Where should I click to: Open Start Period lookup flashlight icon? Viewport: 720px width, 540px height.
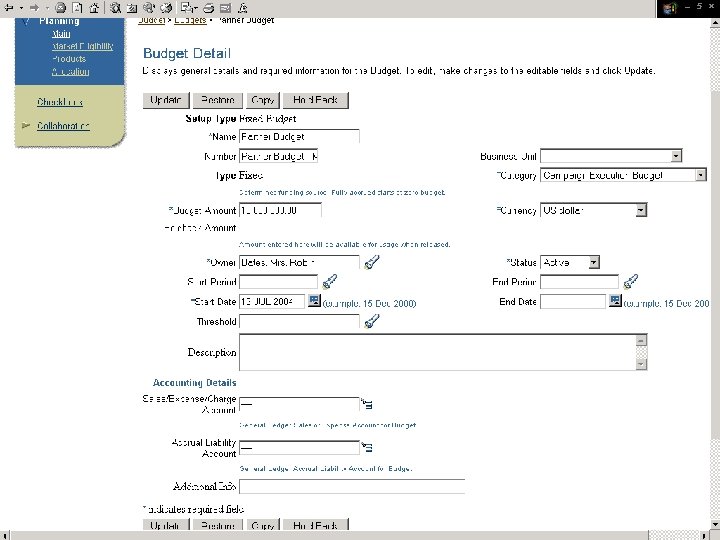click(330, 281)
